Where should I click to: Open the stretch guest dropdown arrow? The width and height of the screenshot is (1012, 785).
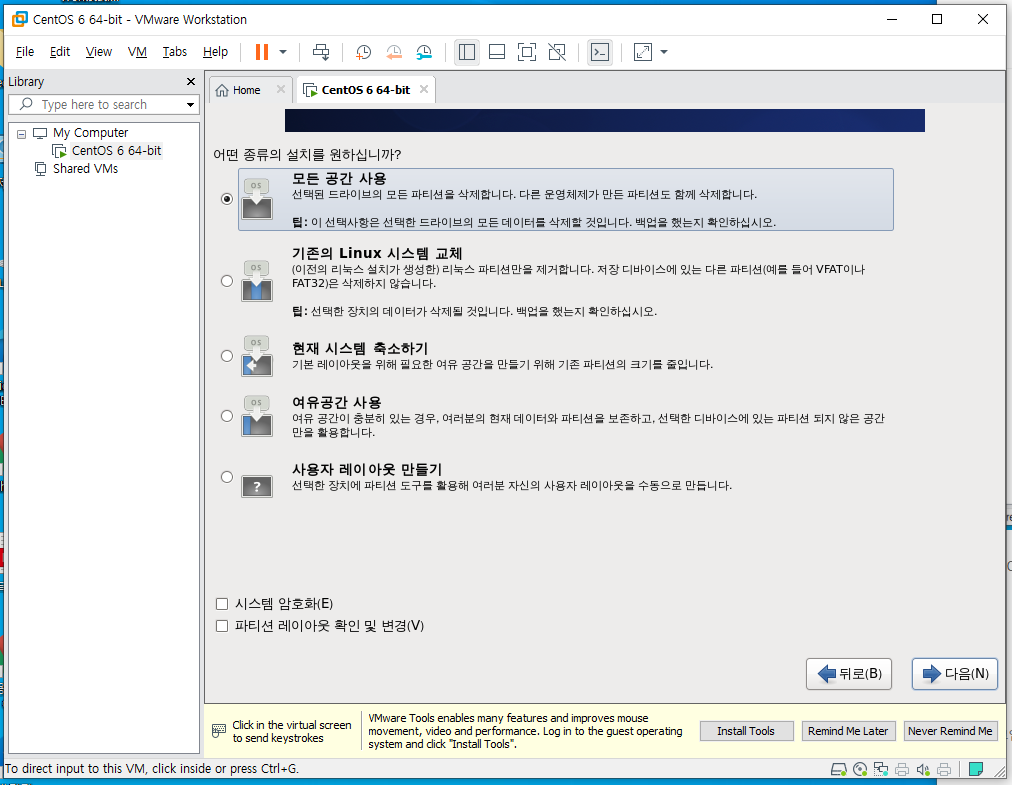(664, 52)
